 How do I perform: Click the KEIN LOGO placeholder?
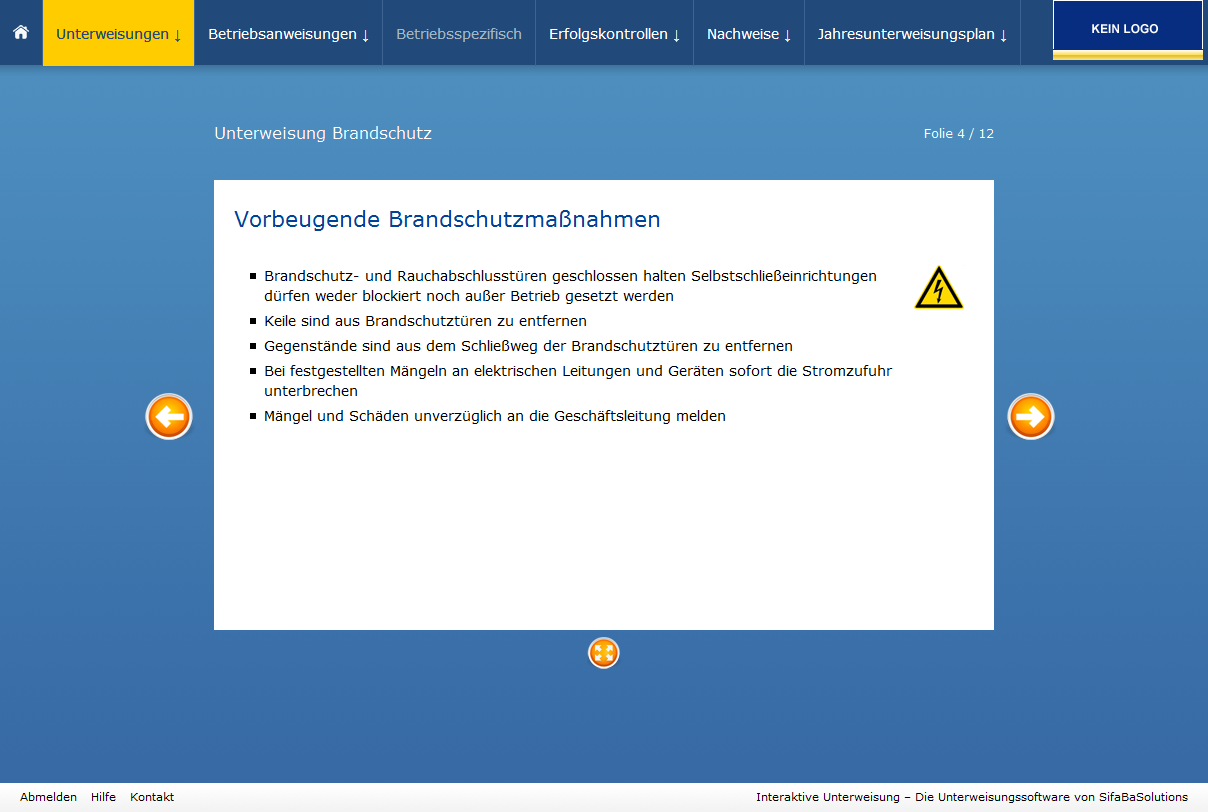click(1127, 27)
